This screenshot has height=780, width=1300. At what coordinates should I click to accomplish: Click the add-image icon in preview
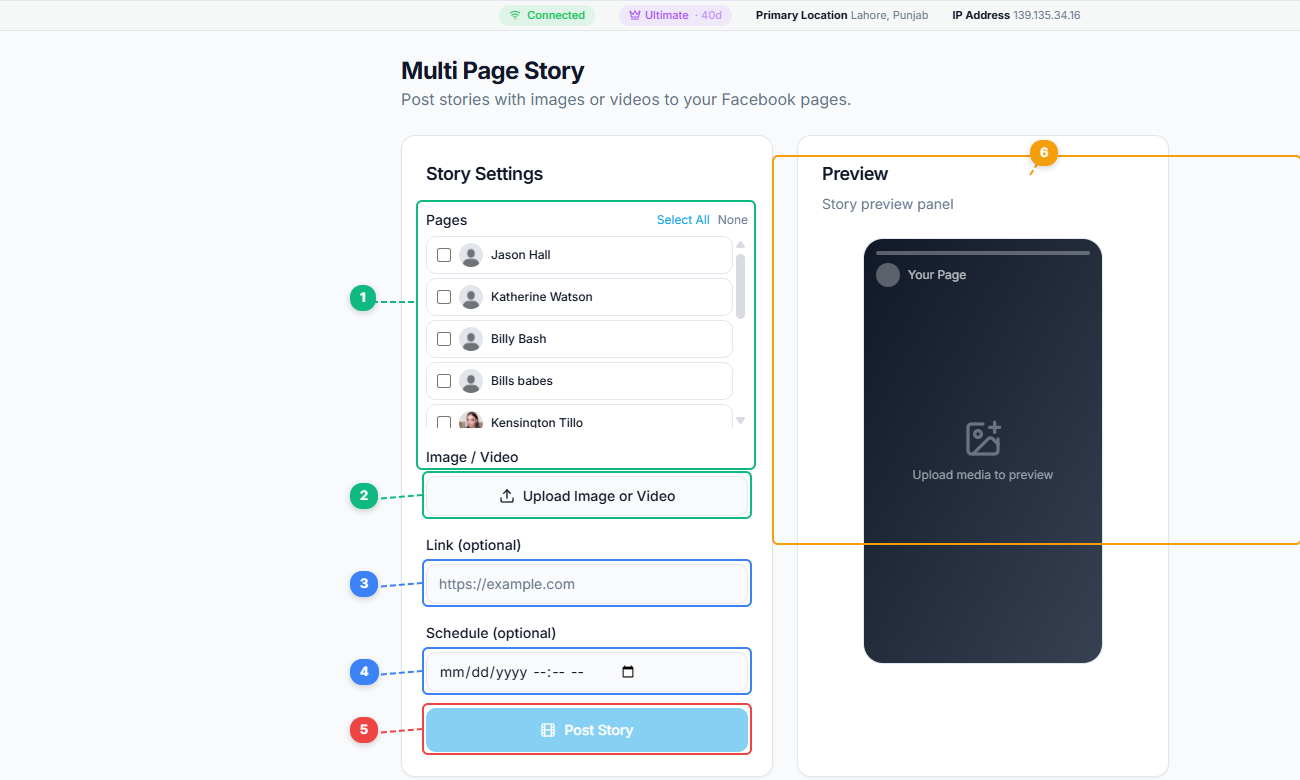pyautogui.click(x=983, y=439)
